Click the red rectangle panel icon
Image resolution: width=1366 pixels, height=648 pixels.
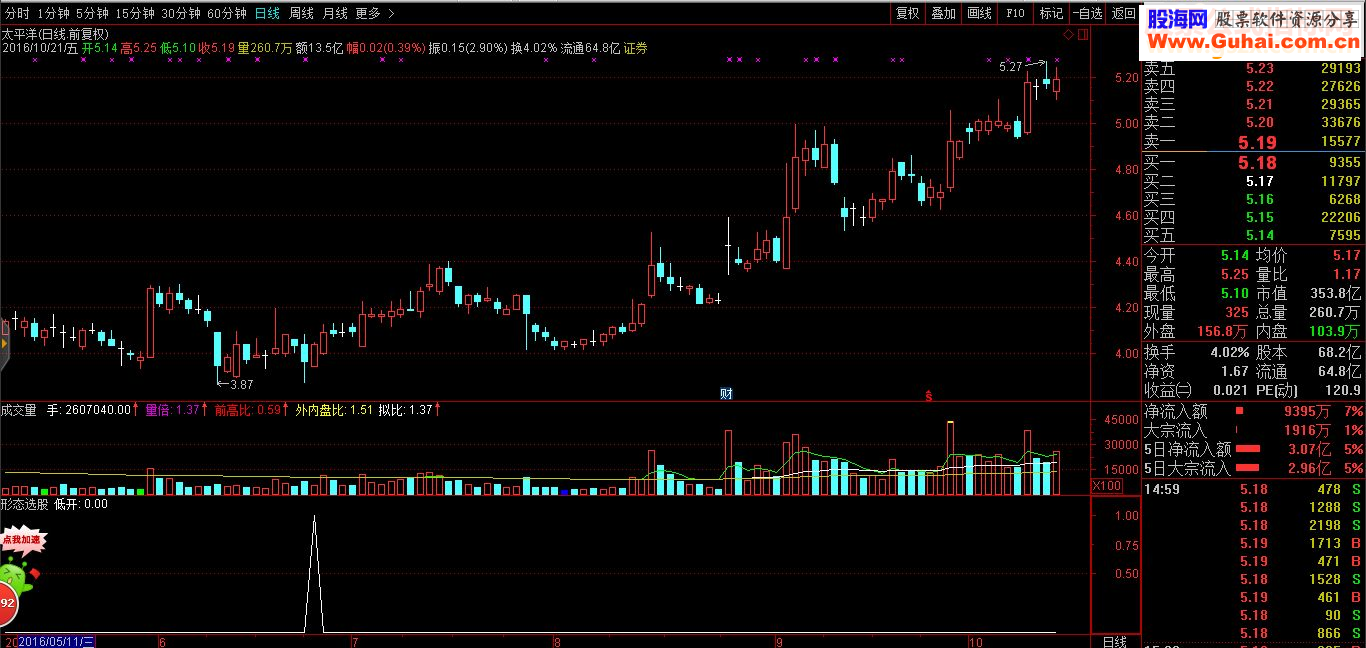tap(1081, 36)
